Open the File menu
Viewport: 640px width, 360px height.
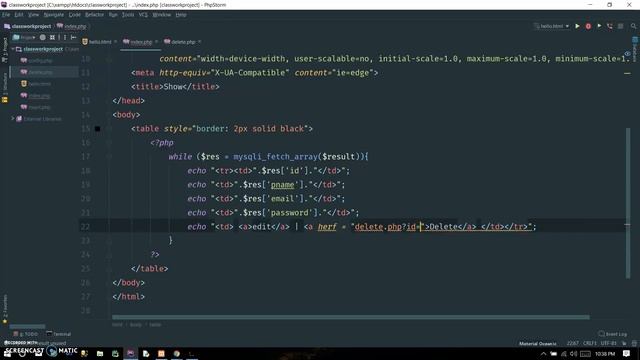pos(6,15)
